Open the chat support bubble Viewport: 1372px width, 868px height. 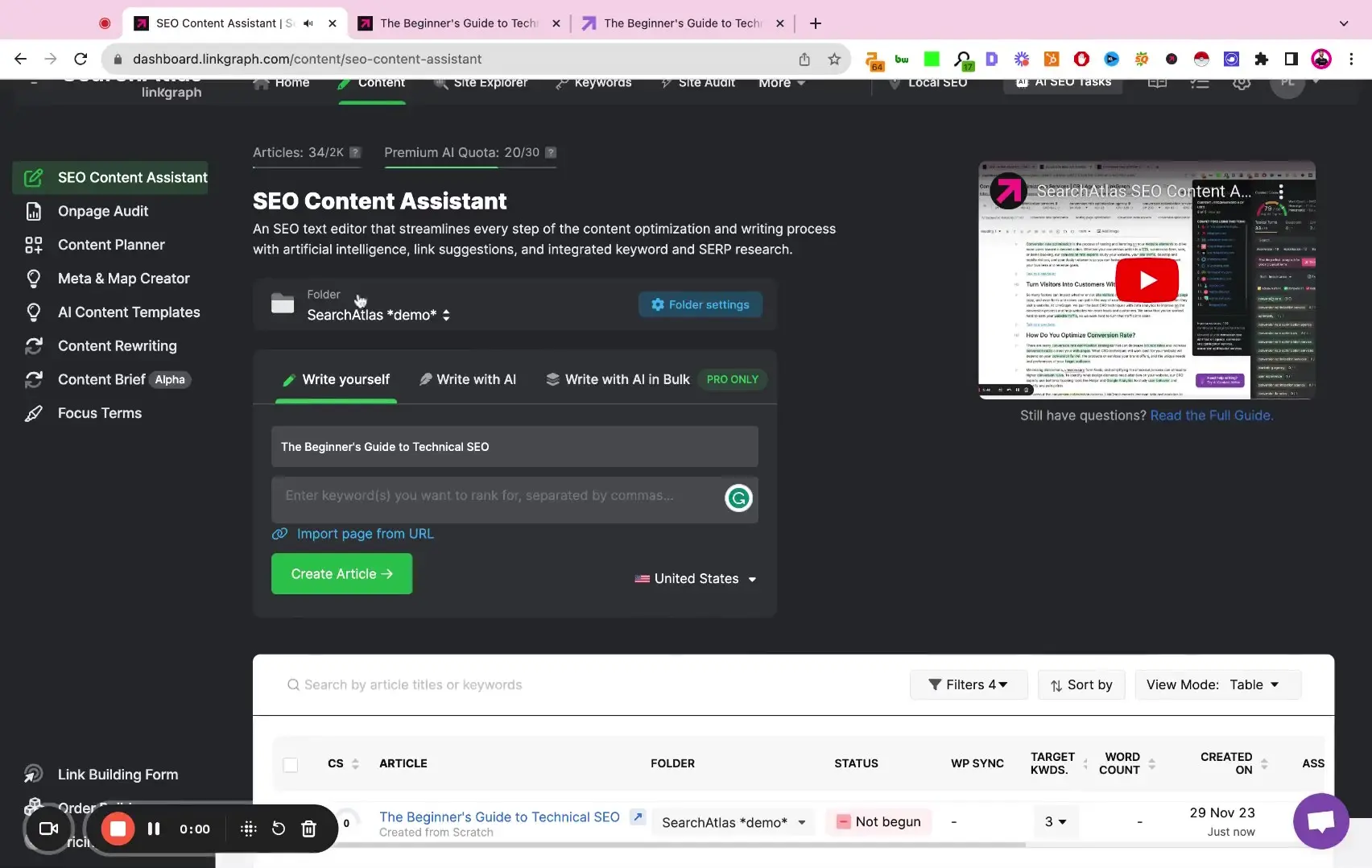(x=1320, y=820)
